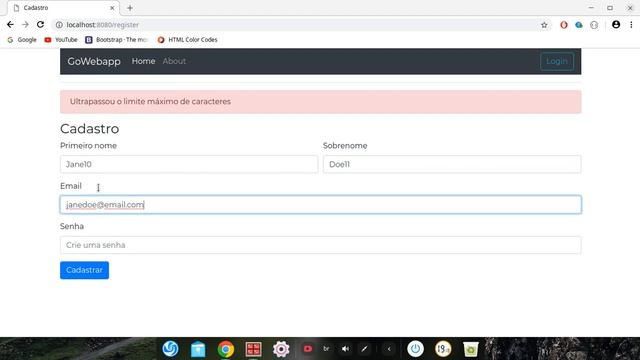Click the red screen recorder tray icon

pos(308,349)
